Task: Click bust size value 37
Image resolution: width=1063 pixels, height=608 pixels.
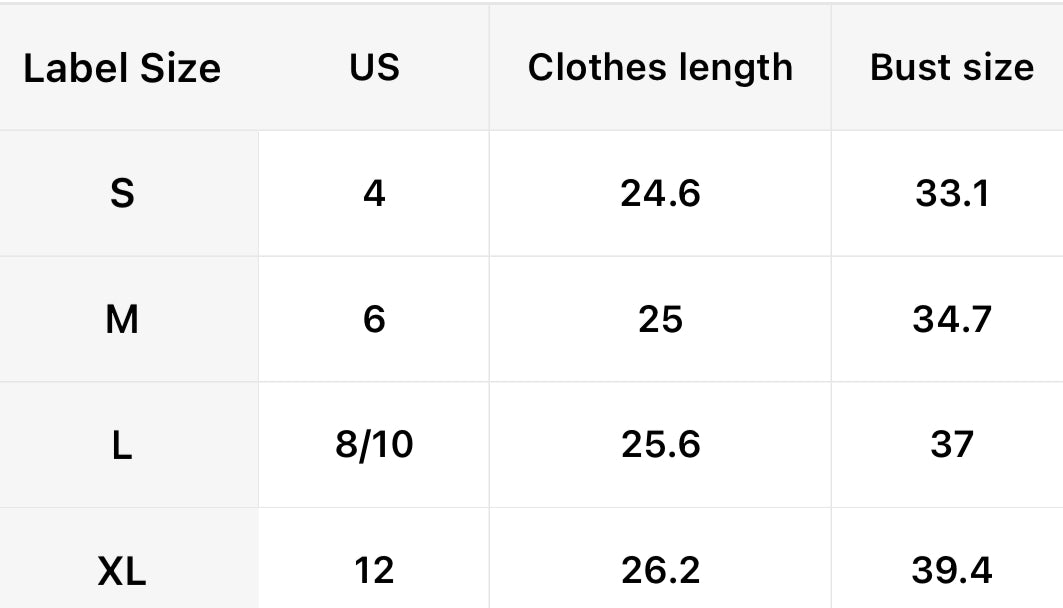Action: 952,445
